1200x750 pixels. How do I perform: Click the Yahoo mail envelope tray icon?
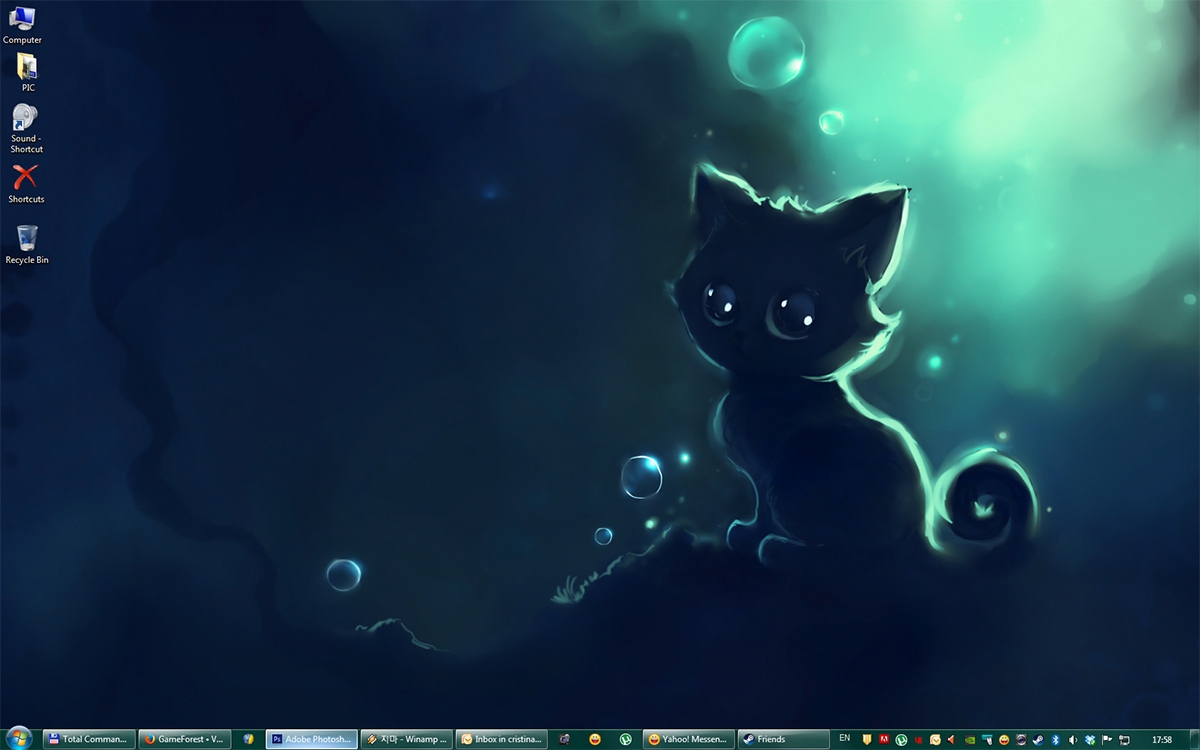935,739
